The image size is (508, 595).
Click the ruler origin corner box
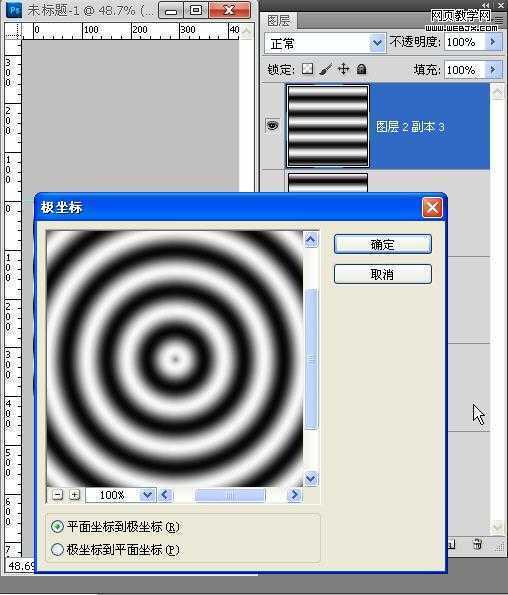point(13,31)
